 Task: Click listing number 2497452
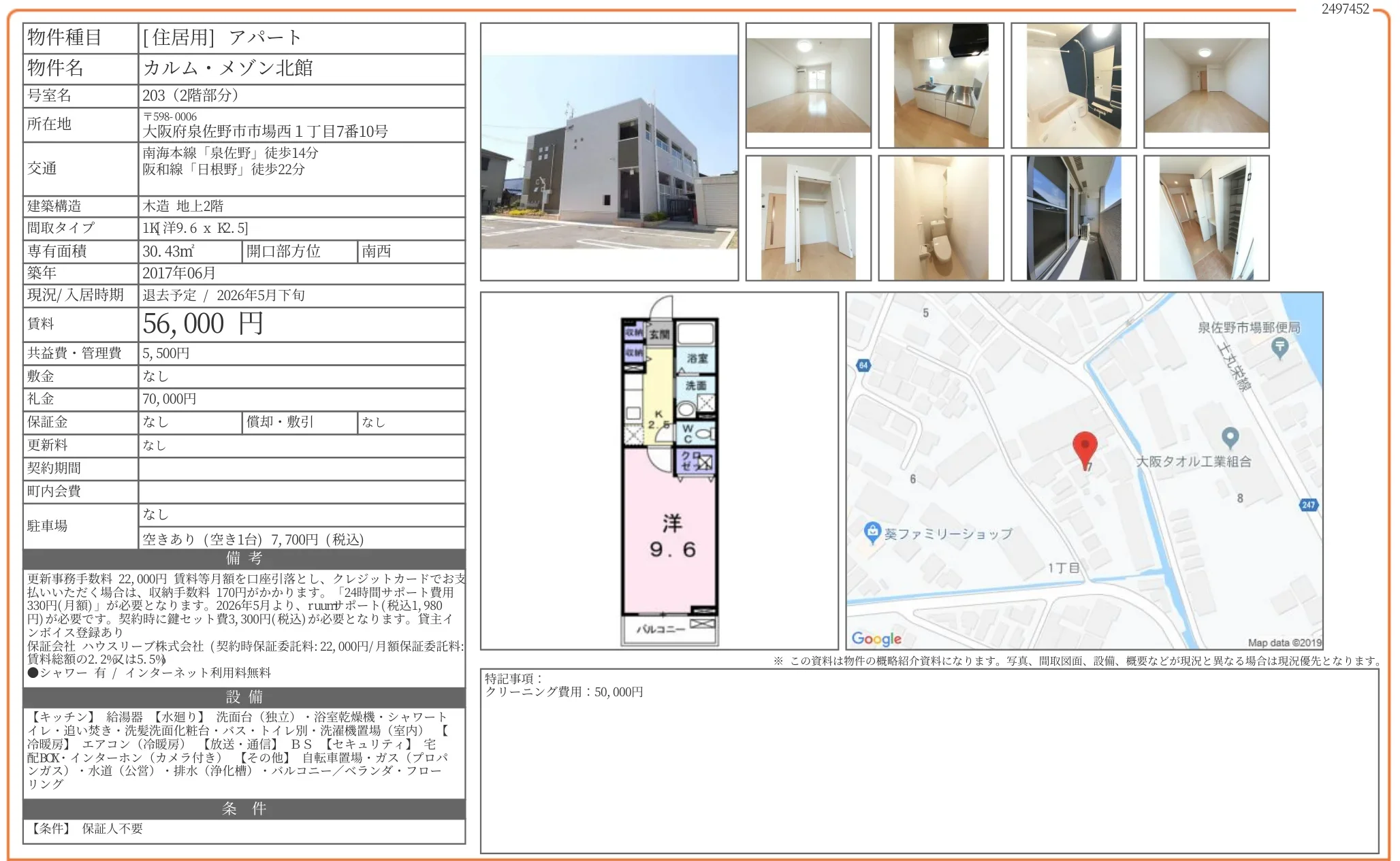point(1344,9)
